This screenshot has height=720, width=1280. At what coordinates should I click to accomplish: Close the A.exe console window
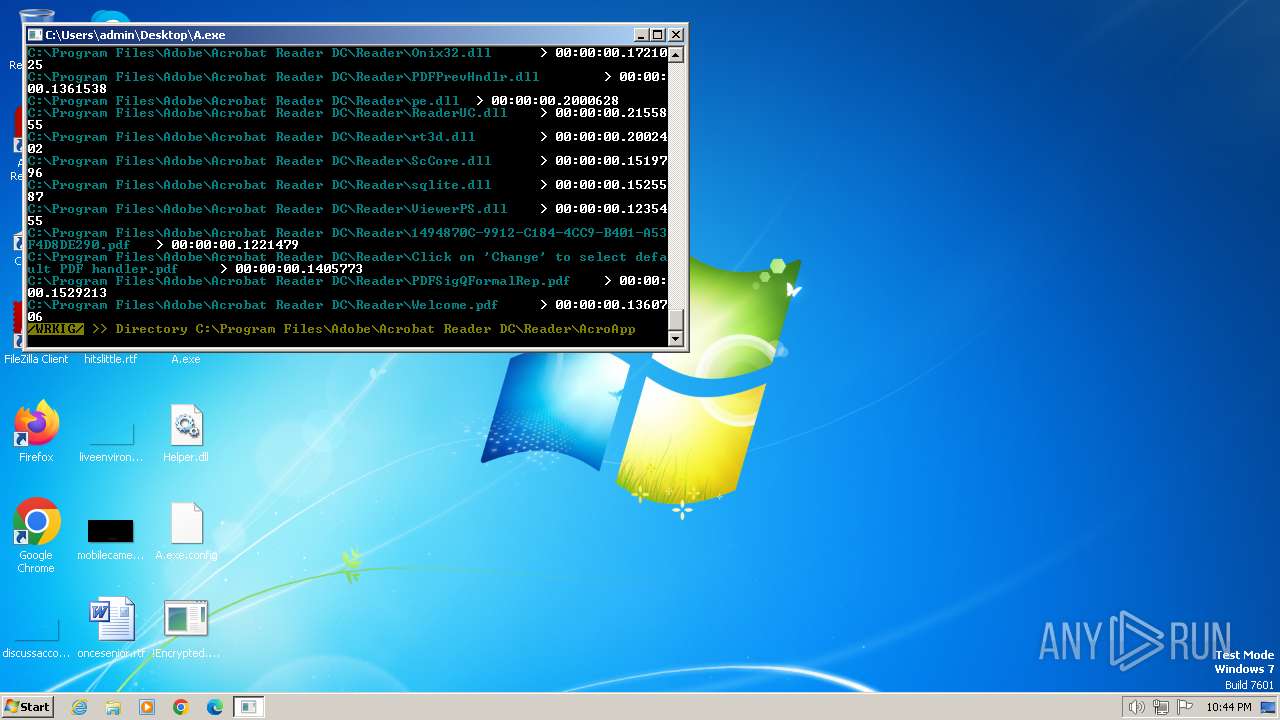[x=676, y=34]
